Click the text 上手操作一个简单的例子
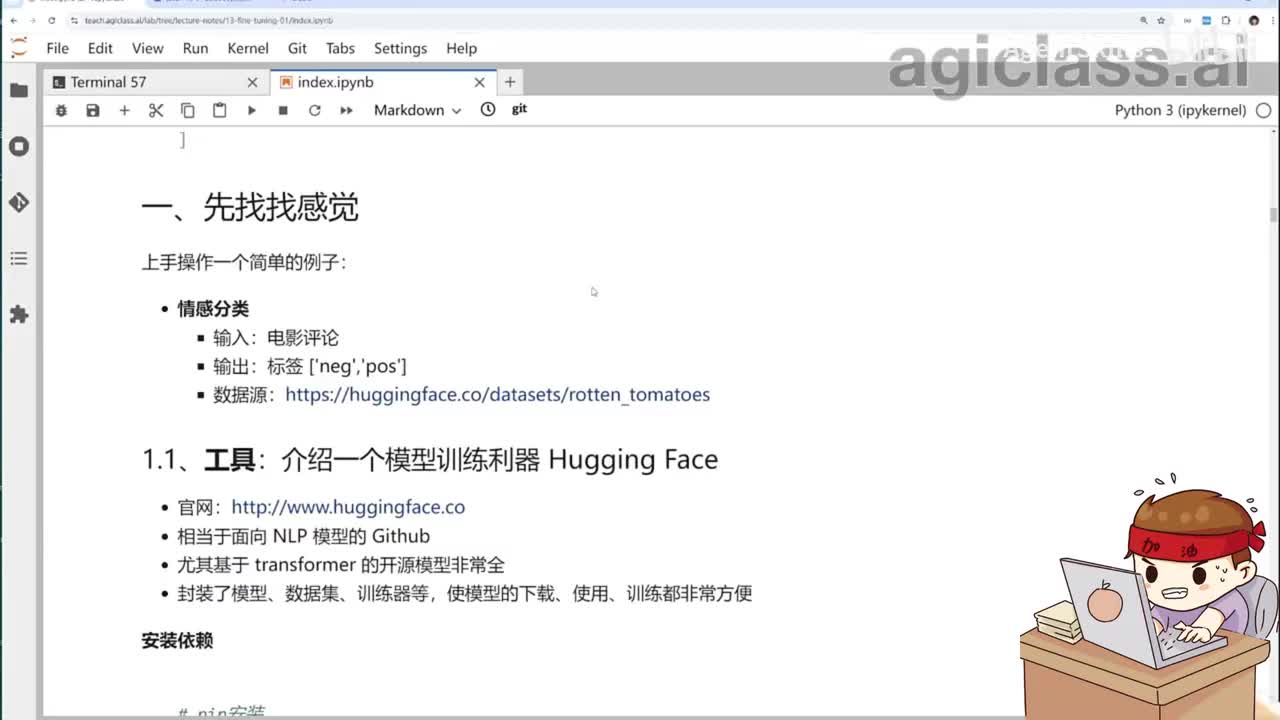1280x720 pixels. [244, 263]
